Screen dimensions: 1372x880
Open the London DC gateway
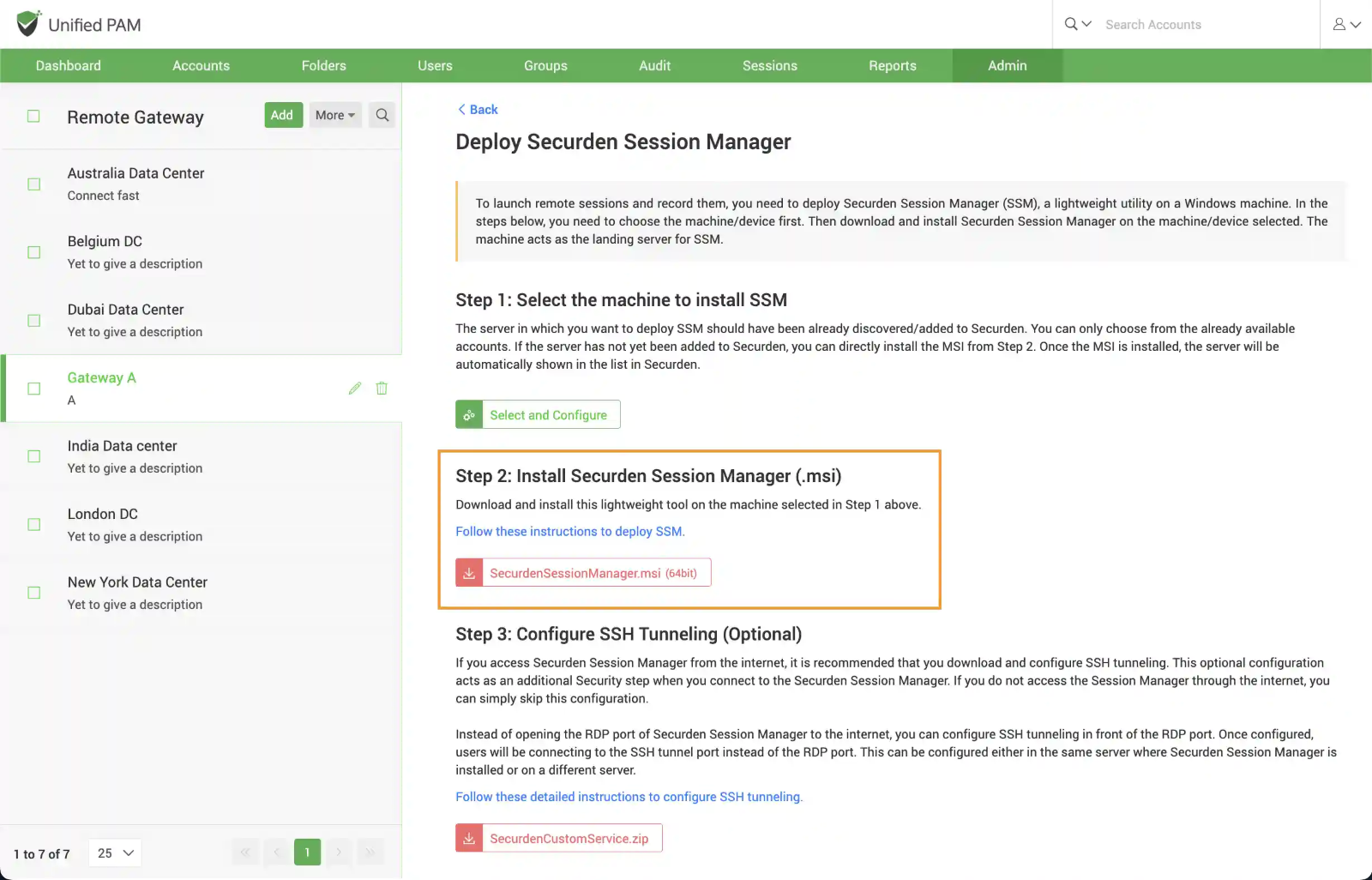pyautogui.click(x=201, y=524)
